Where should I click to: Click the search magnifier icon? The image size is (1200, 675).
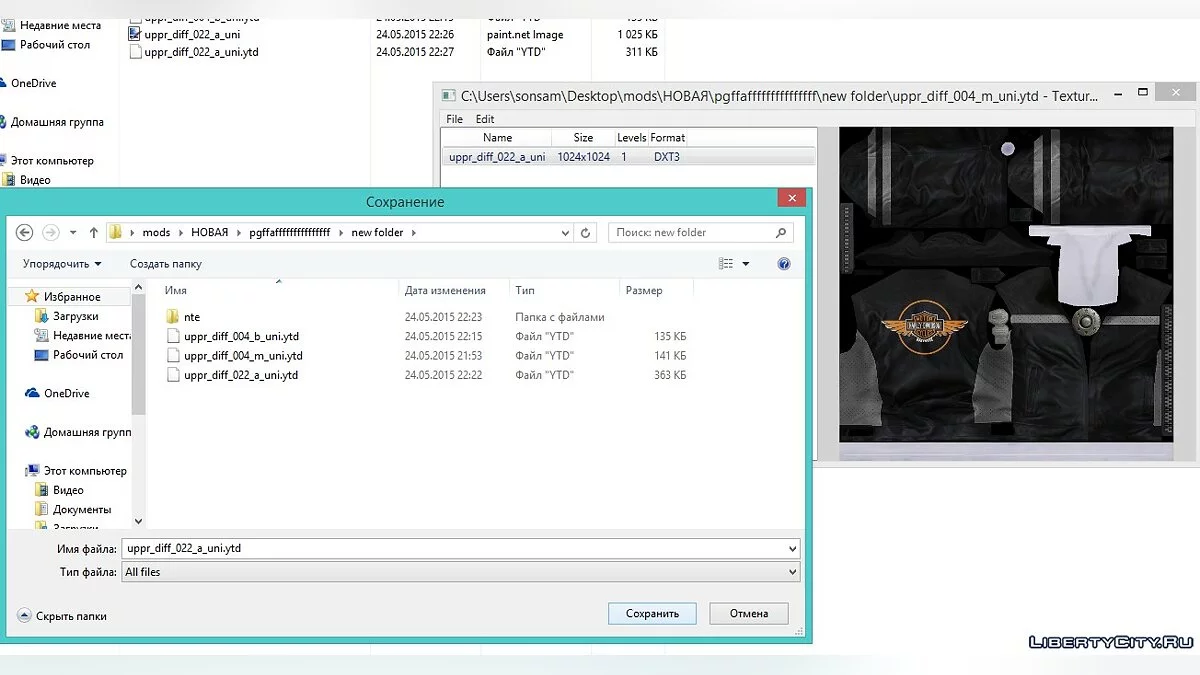781,232
